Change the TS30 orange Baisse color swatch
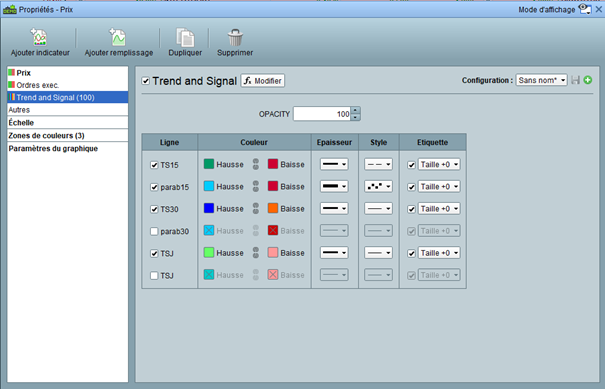 [x=273, y=208]
